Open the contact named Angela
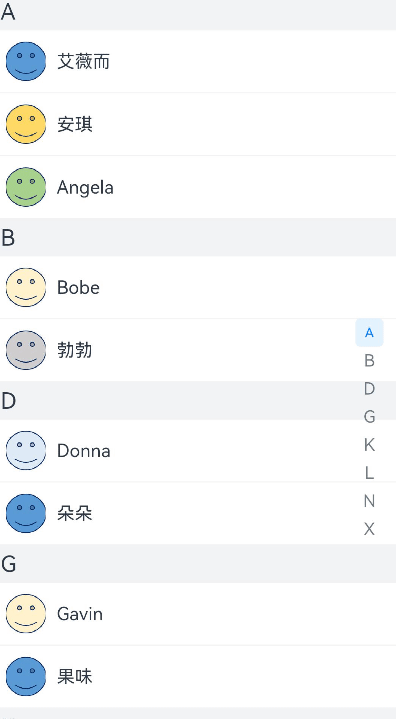Image resolution: width=396 pixels, height=719 pixels. (198, 187)
